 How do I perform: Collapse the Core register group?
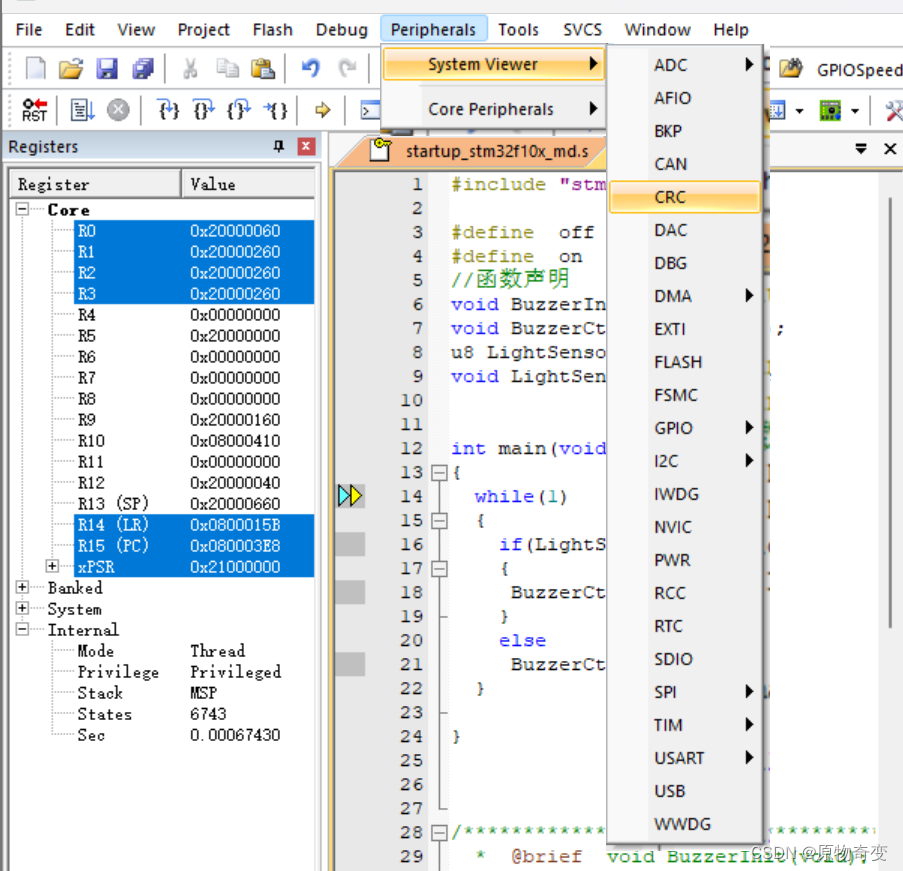pyautogui.click(x=22, y=209)
